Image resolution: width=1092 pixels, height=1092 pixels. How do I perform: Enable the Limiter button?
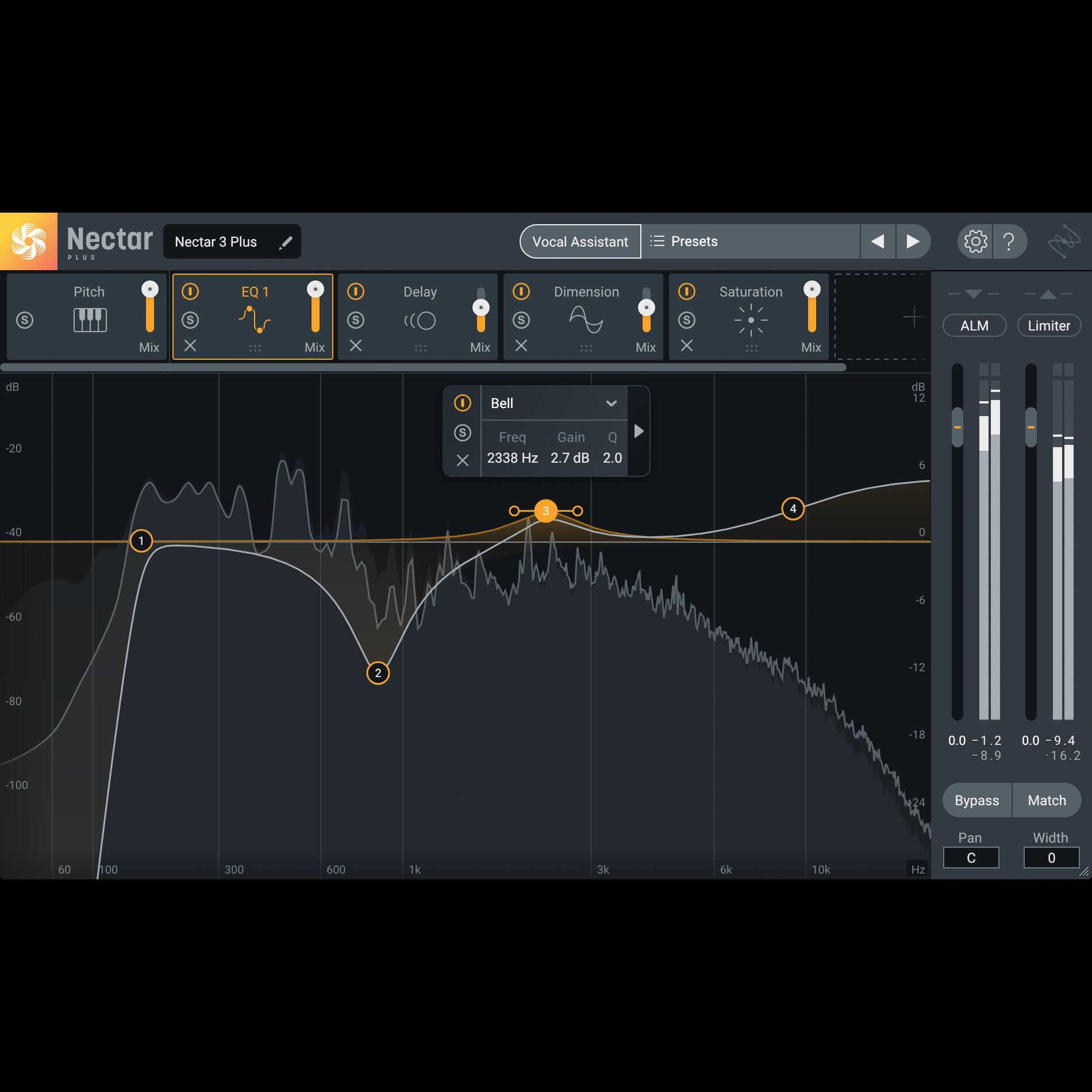pyautogui.click(x=1049, y=325)
